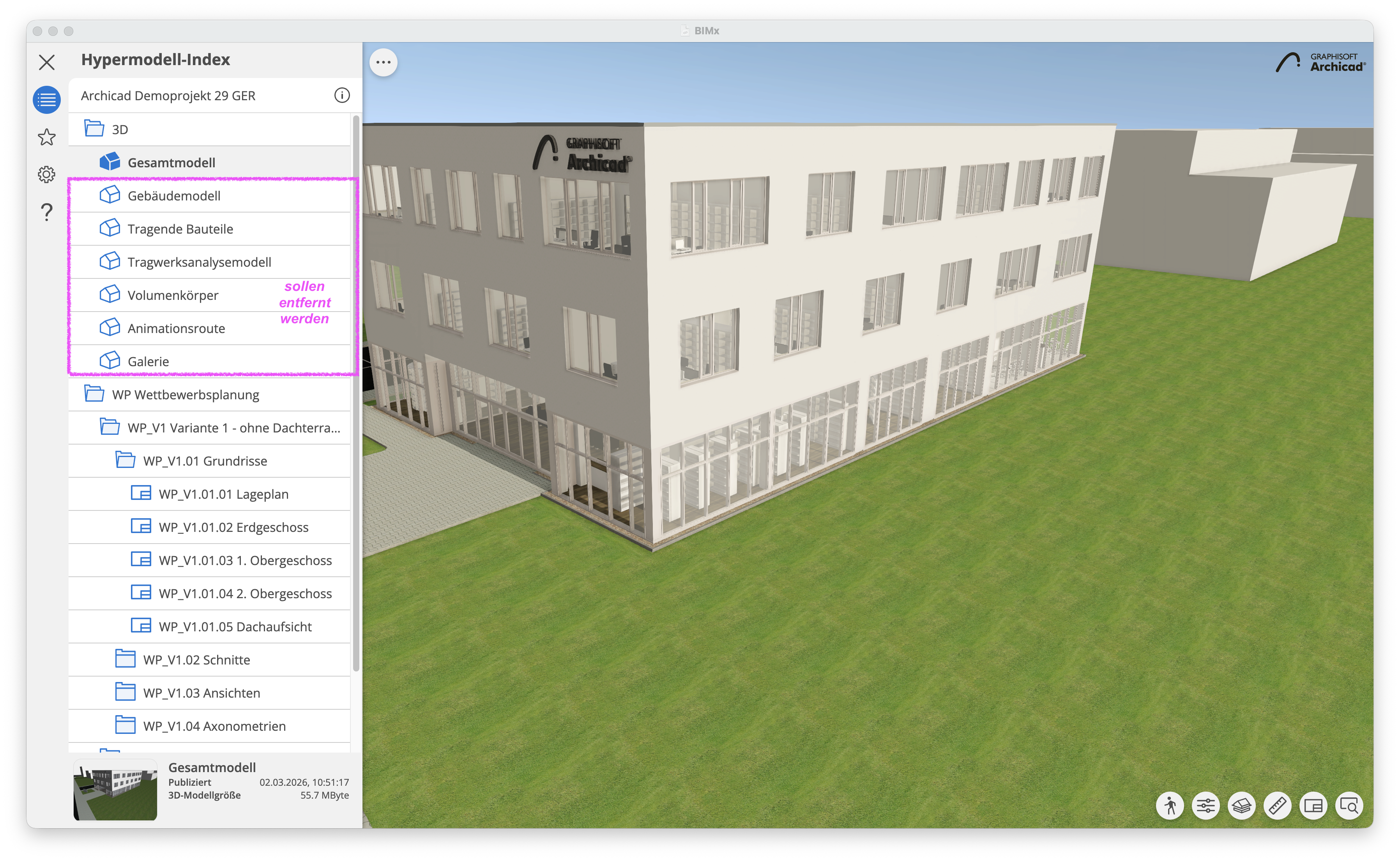The image size is (1400, 861).
Task: Click the Galerie cube icon
Action: point(110,360)
